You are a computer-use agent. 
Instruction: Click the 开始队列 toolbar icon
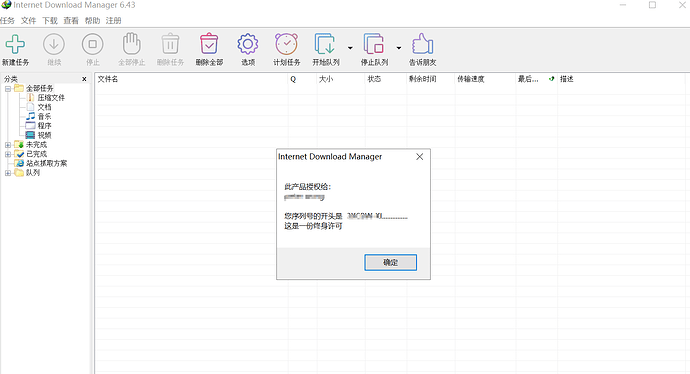325,44
